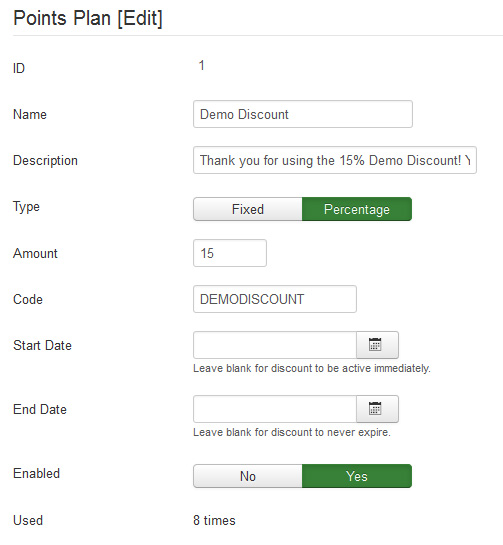The image size is (503, 545).
Task: Click the empty Start Date text field
Action: tap(275, 345)
